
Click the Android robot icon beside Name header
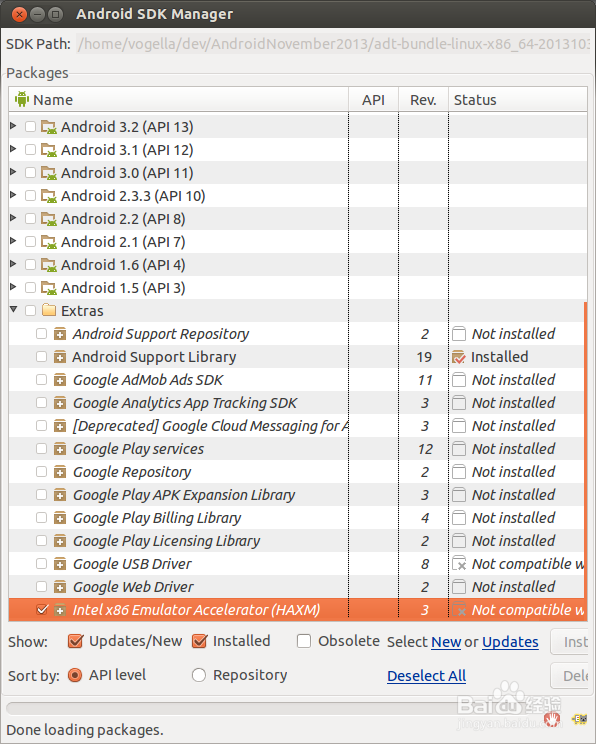click(22, 100)
